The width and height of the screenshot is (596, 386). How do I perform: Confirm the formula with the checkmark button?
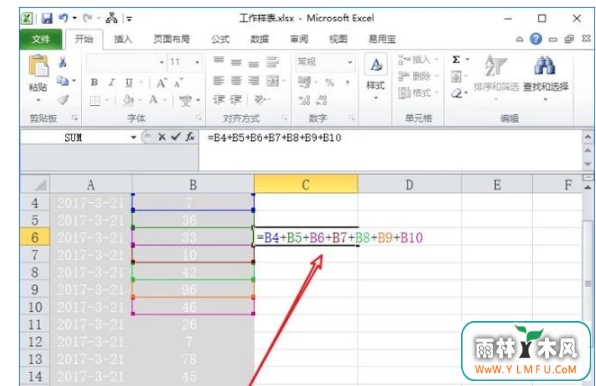coord(175,137)
